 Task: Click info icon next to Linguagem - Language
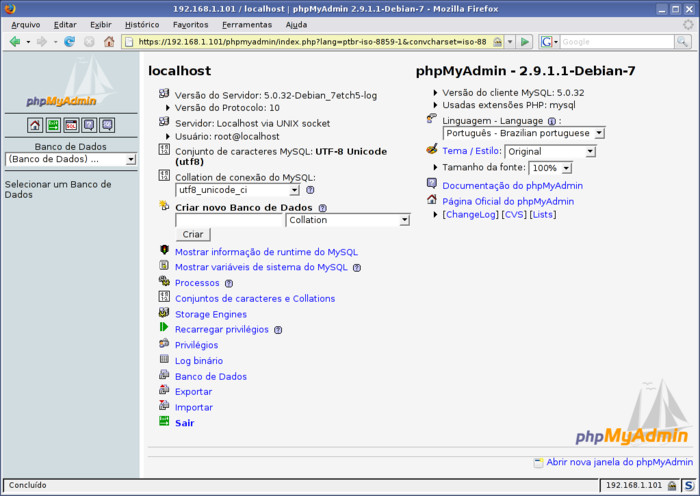click(x=552, y=121)
